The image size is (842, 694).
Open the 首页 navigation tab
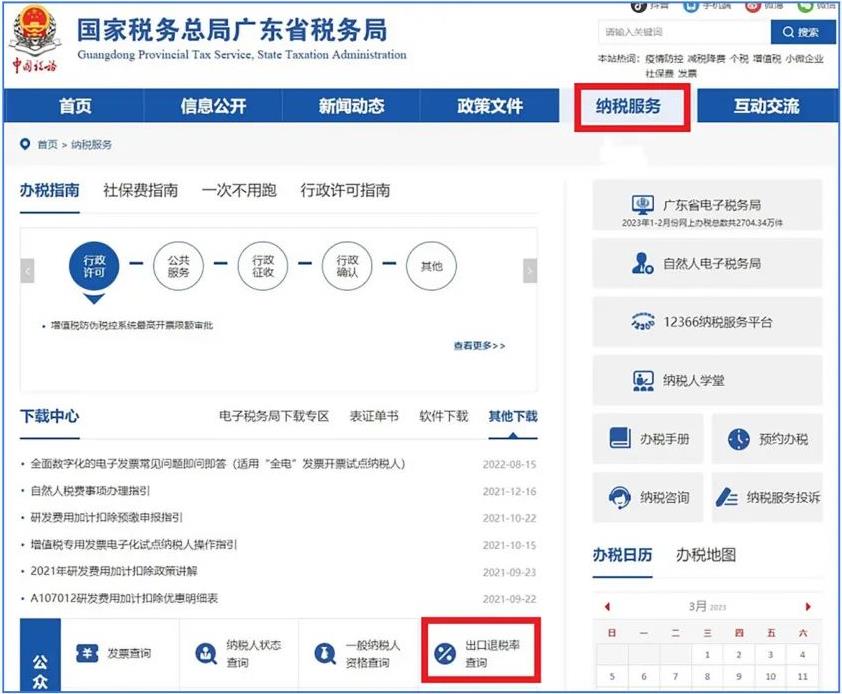[x=75, y=106]
